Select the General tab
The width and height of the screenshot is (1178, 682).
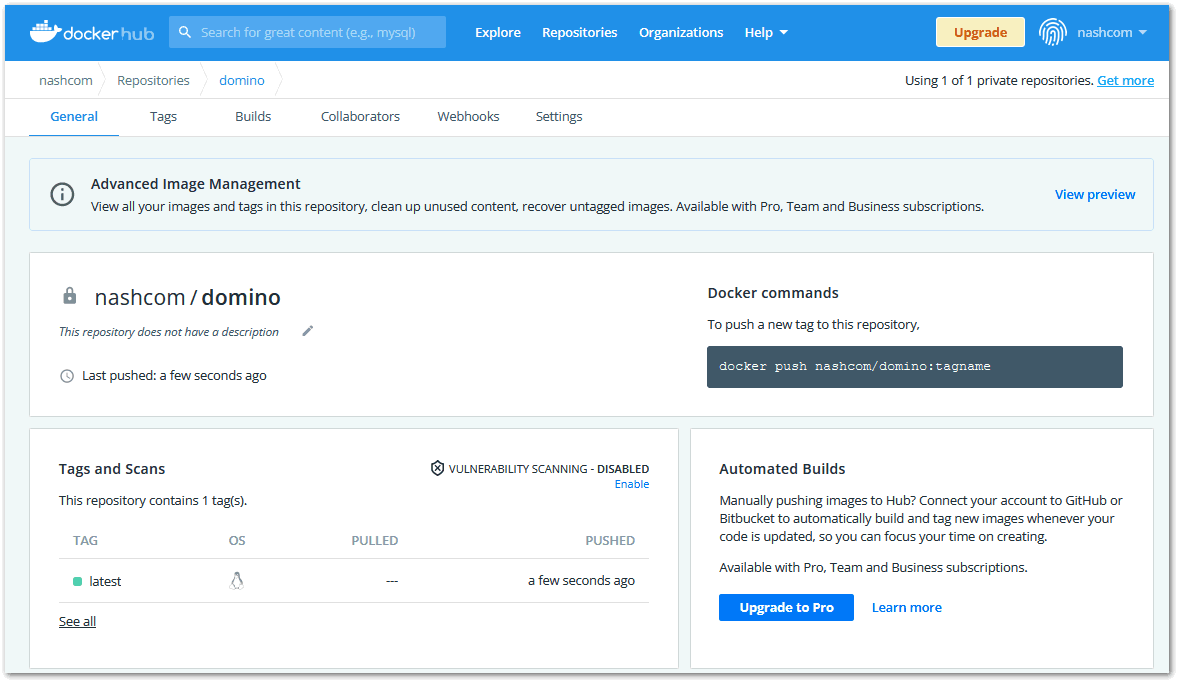click(74, 116)
